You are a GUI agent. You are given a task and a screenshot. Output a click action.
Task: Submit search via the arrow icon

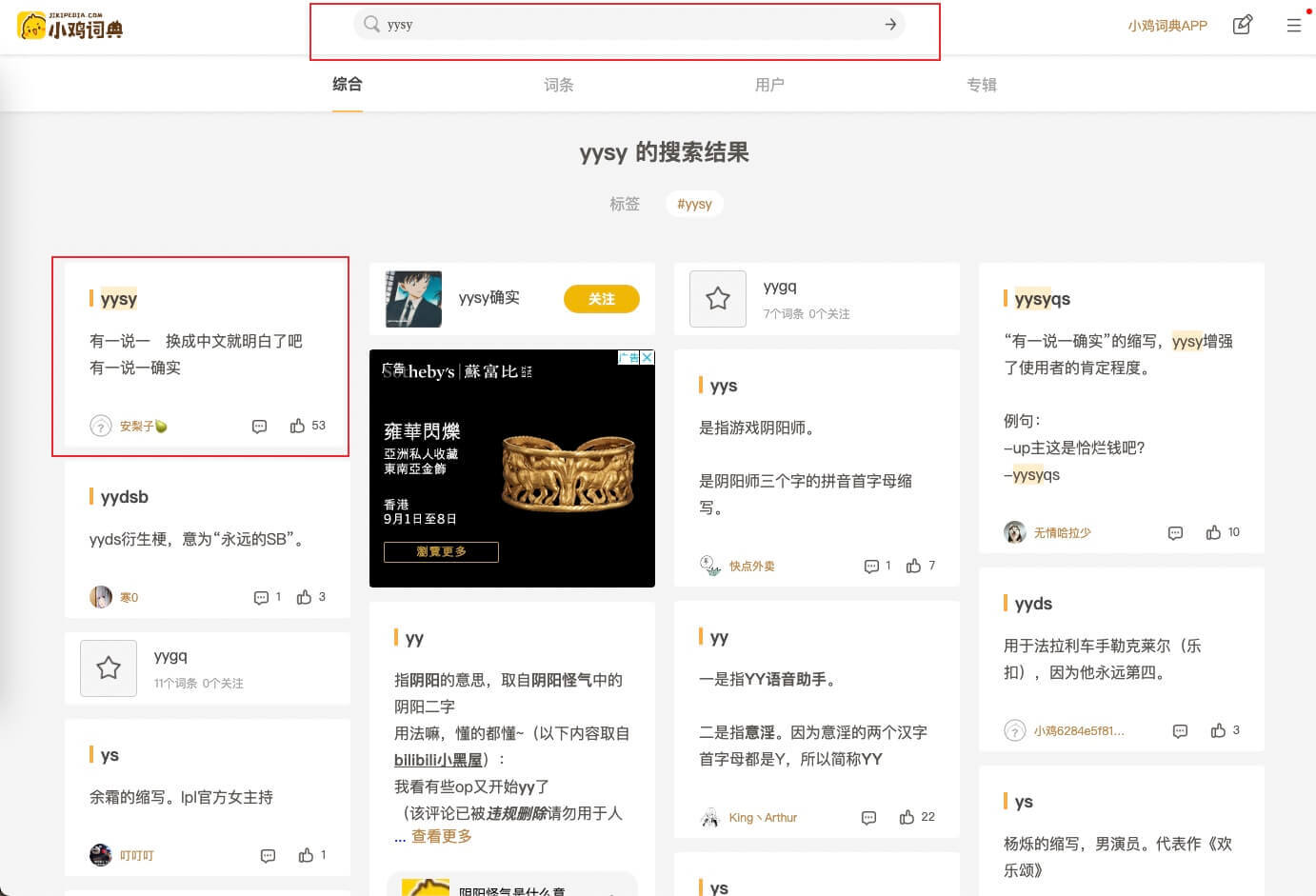(x=888, y=25)
